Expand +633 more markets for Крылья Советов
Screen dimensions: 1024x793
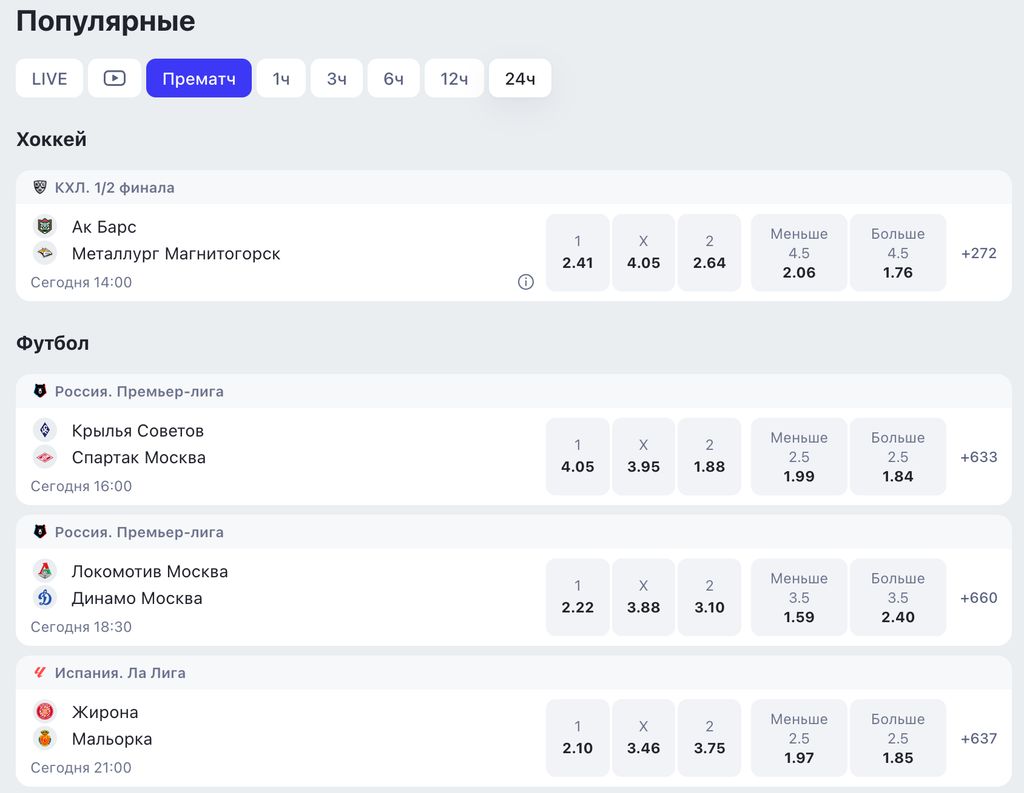click(978, 457)
